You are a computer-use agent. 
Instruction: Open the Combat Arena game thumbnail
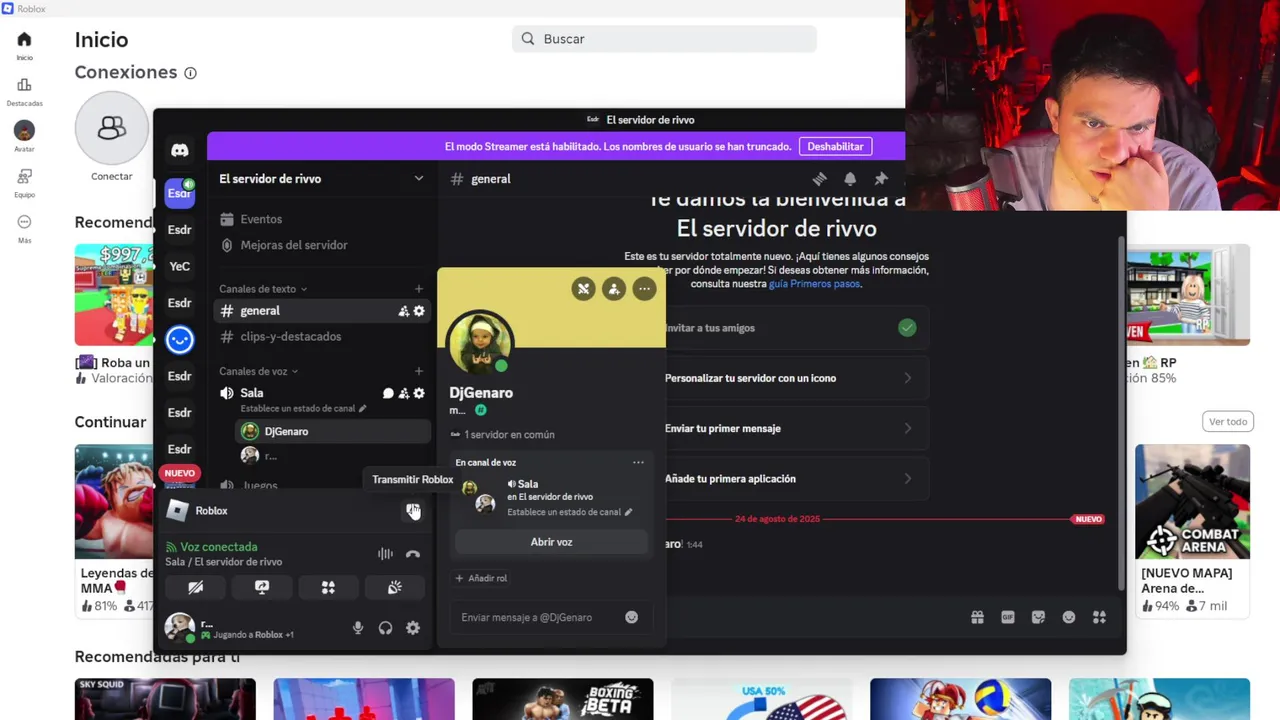tap(1192, 502)
